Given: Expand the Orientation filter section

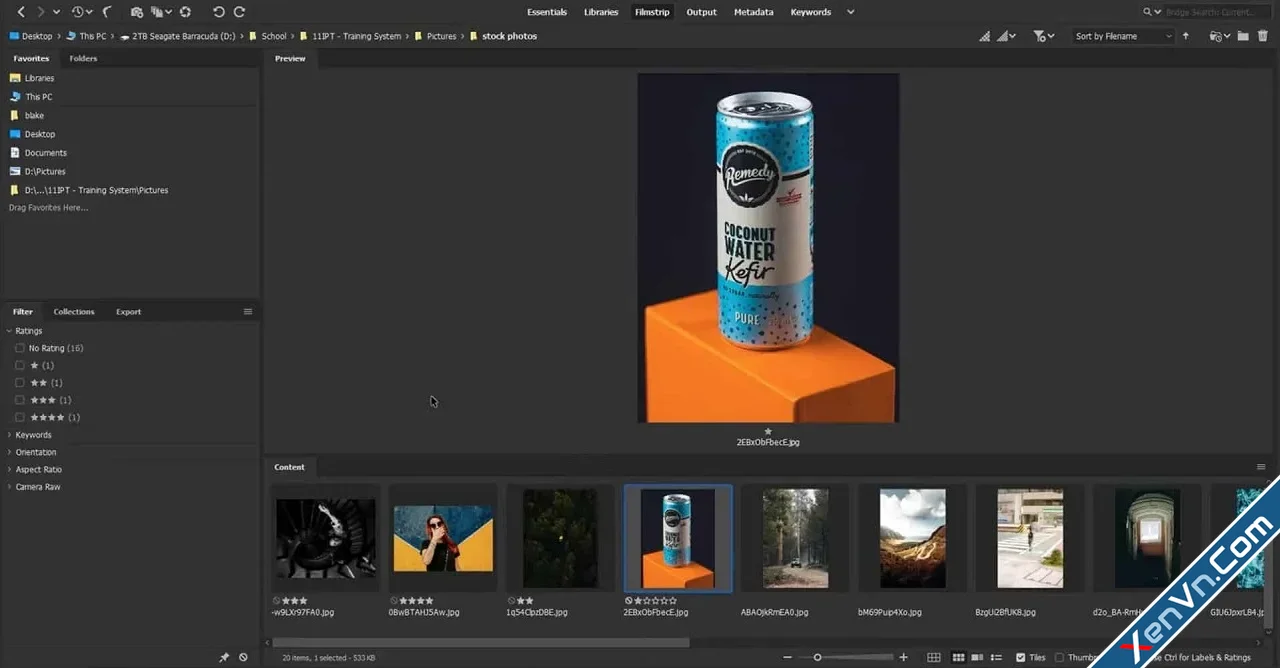Looking at the screenshot, I should [x=9, y=452].
